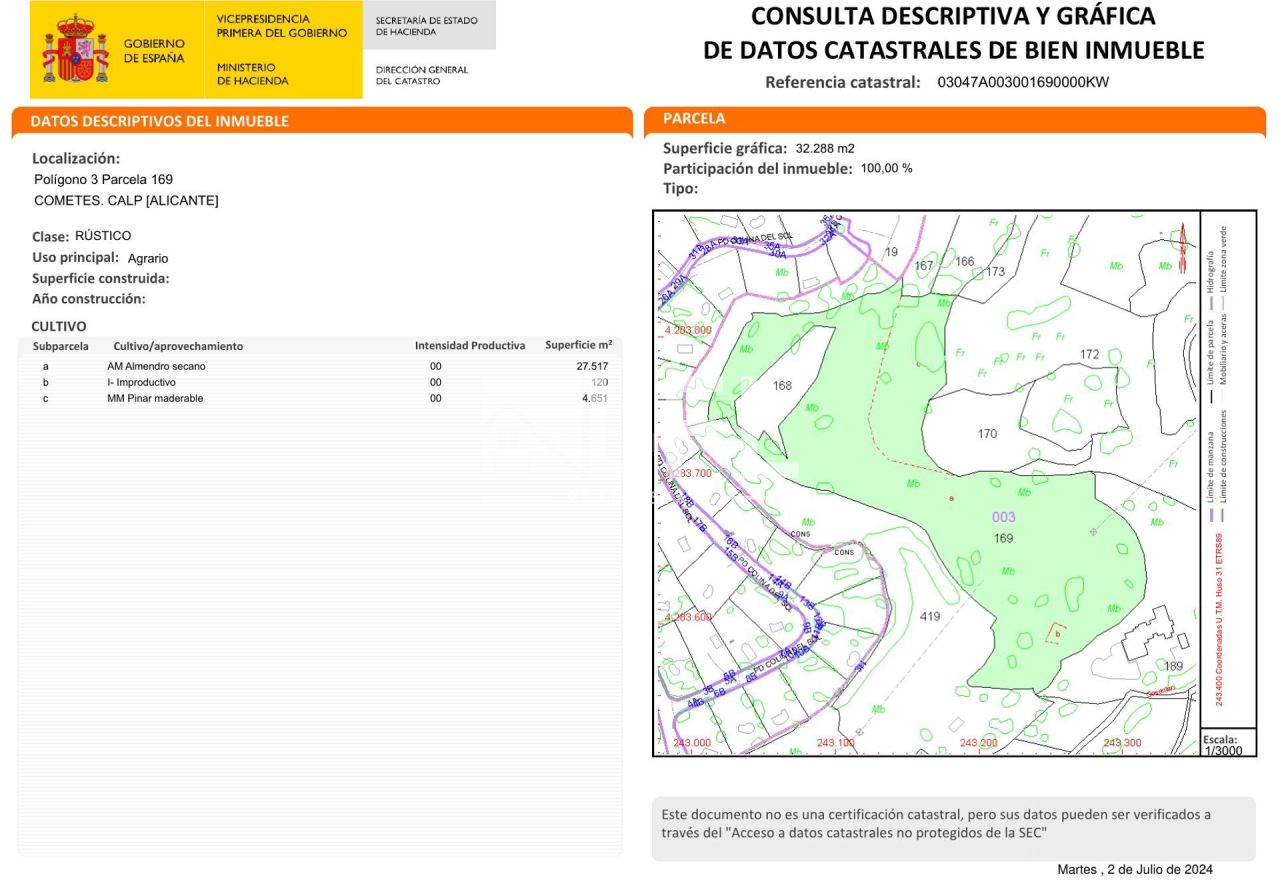Select parcel 169 label on the map
The width and height of the screenshot is (1280, 880).
click(1003, 538)
